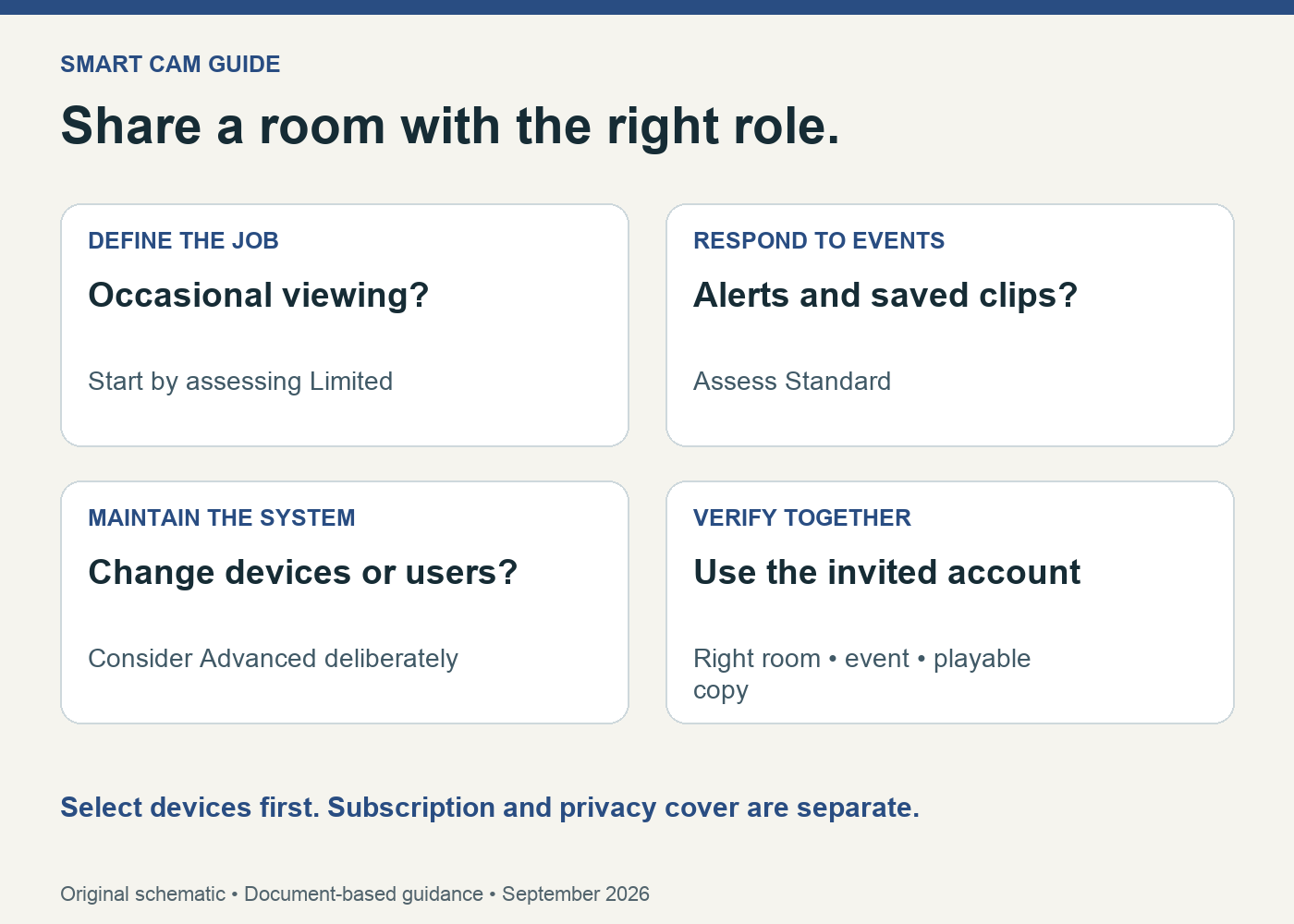Click the footer line mentioning "September 2026"

coord(355,894)
